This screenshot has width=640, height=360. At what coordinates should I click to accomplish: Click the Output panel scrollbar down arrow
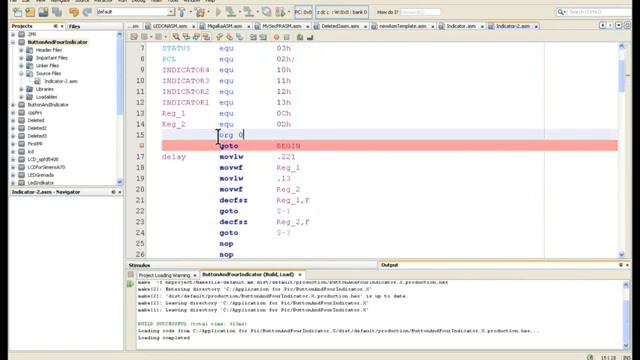pos(626,346)
